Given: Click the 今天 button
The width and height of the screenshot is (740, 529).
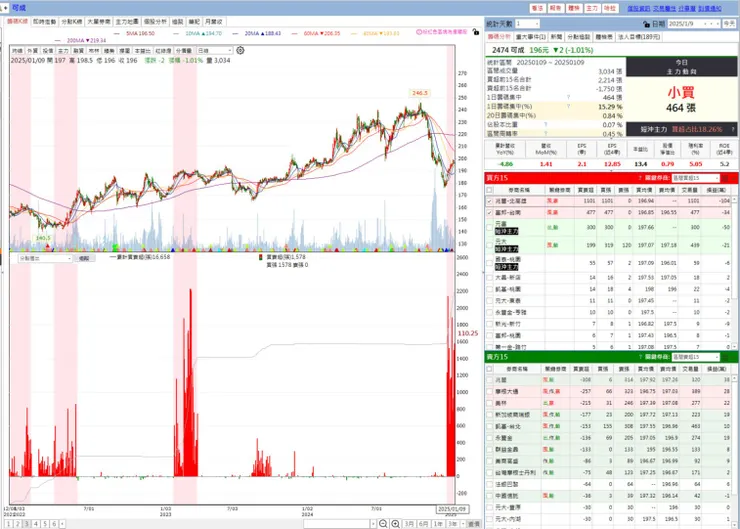Looking at the screenshot, I should pyautogui.click(x=729, y=24).
